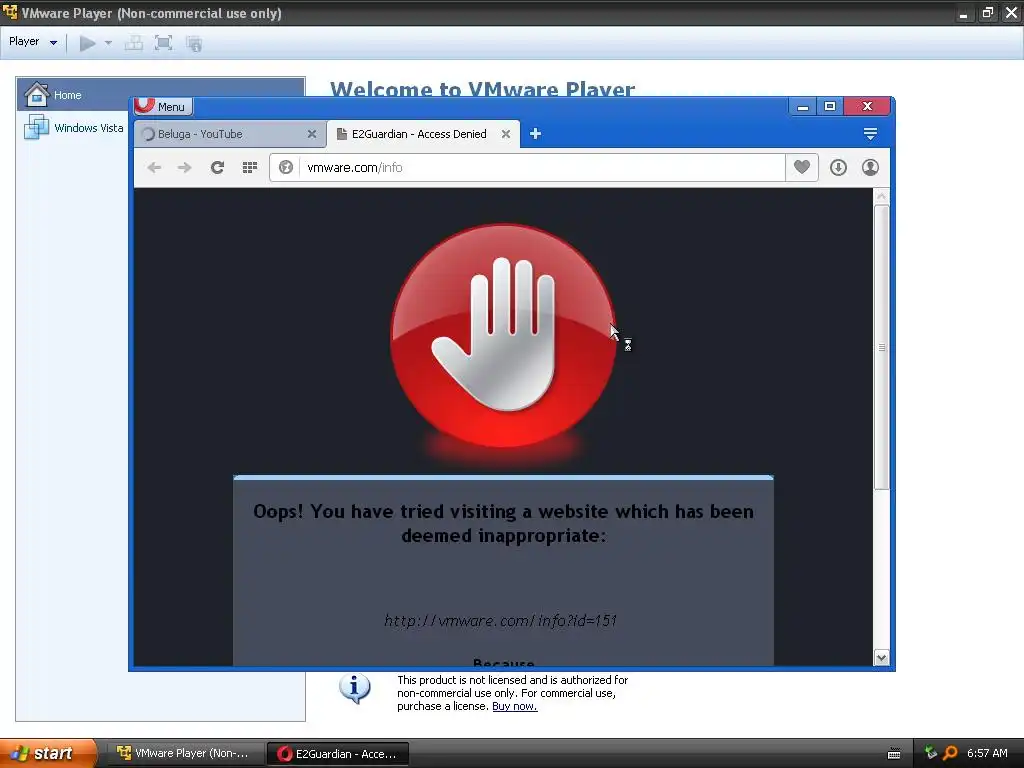Screen dimensions: 1024x768
Task: Click the keyboard icon in the taskbar
Action: tap(894, 754)
